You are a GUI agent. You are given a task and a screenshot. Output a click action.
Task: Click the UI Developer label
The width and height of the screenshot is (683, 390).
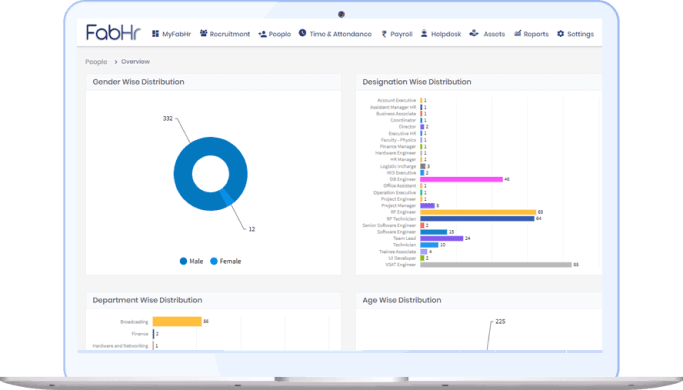click(402, 258)
